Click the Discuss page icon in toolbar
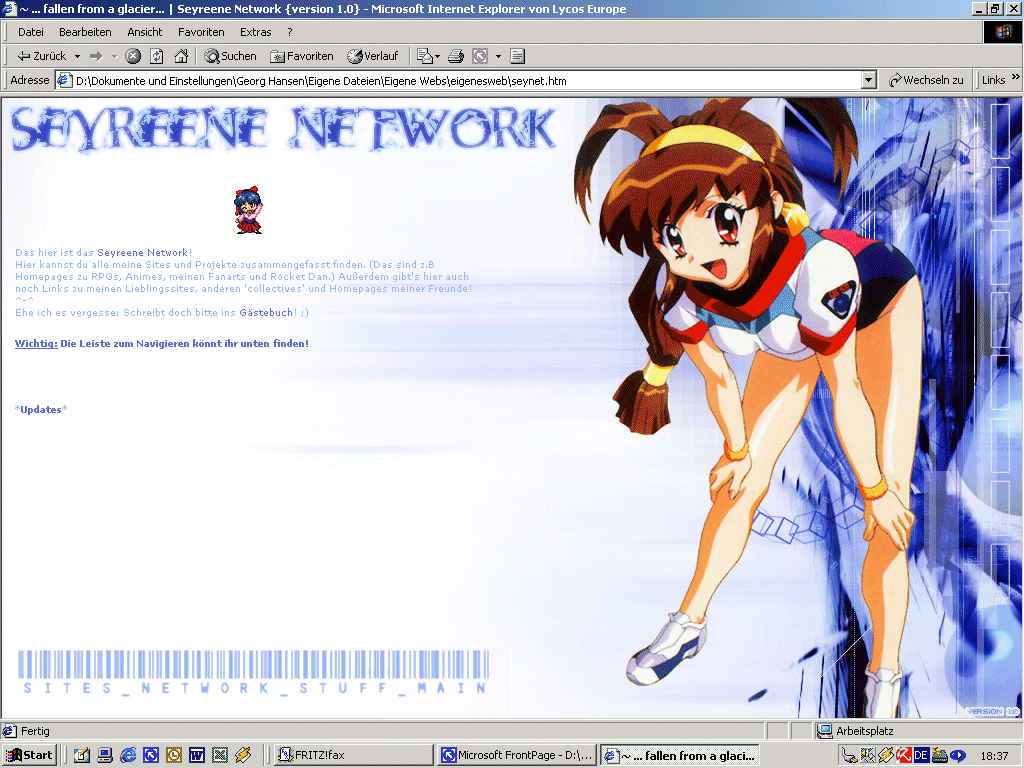 (x=517, y=56)
